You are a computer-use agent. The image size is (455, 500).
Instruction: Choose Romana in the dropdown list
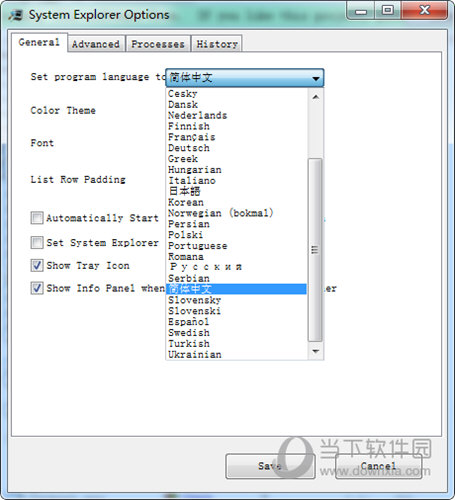tap(236, 257)
